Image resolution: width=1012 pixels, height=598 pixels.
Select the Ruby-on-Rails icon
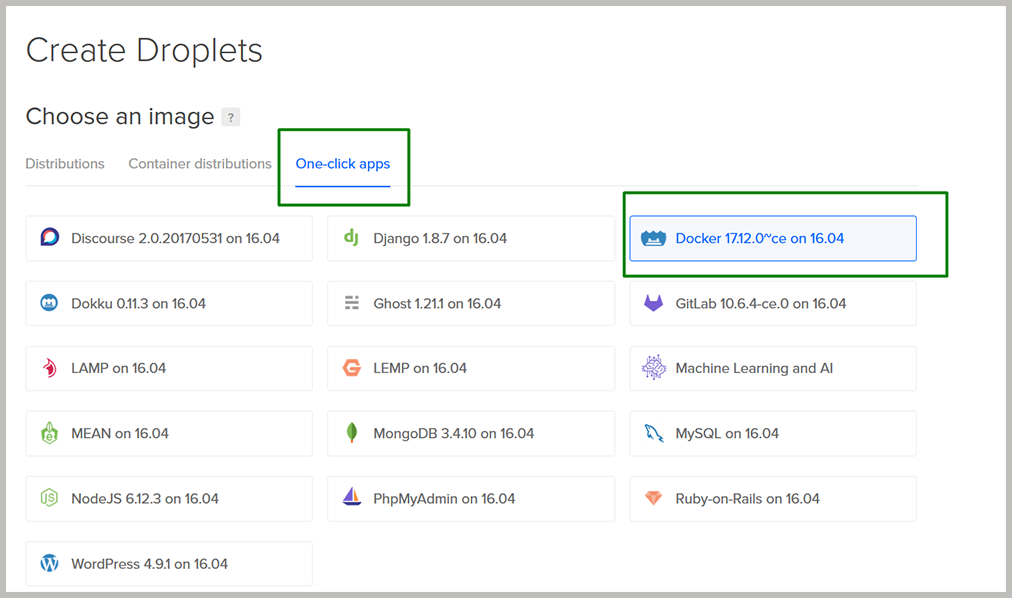click(655, 498)
